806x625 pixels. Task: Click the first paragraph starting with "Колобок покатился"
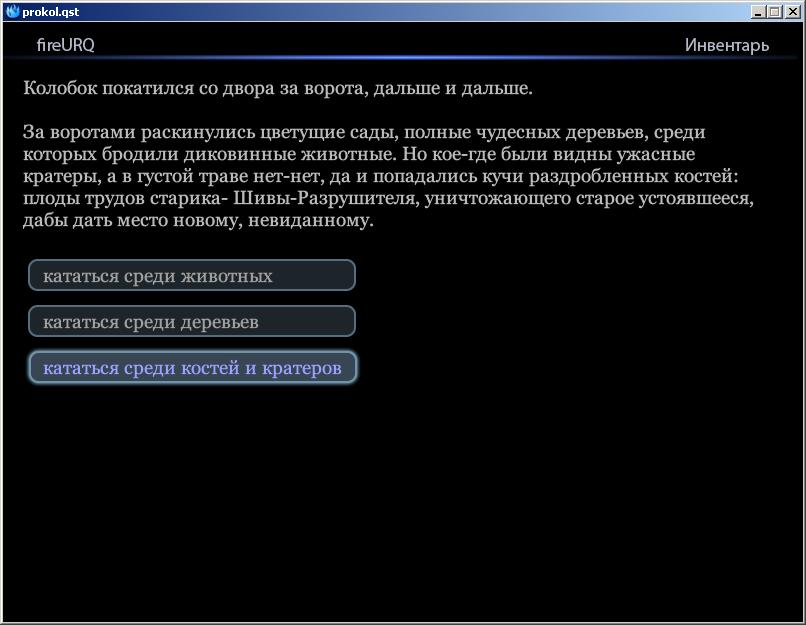point(277,89)
